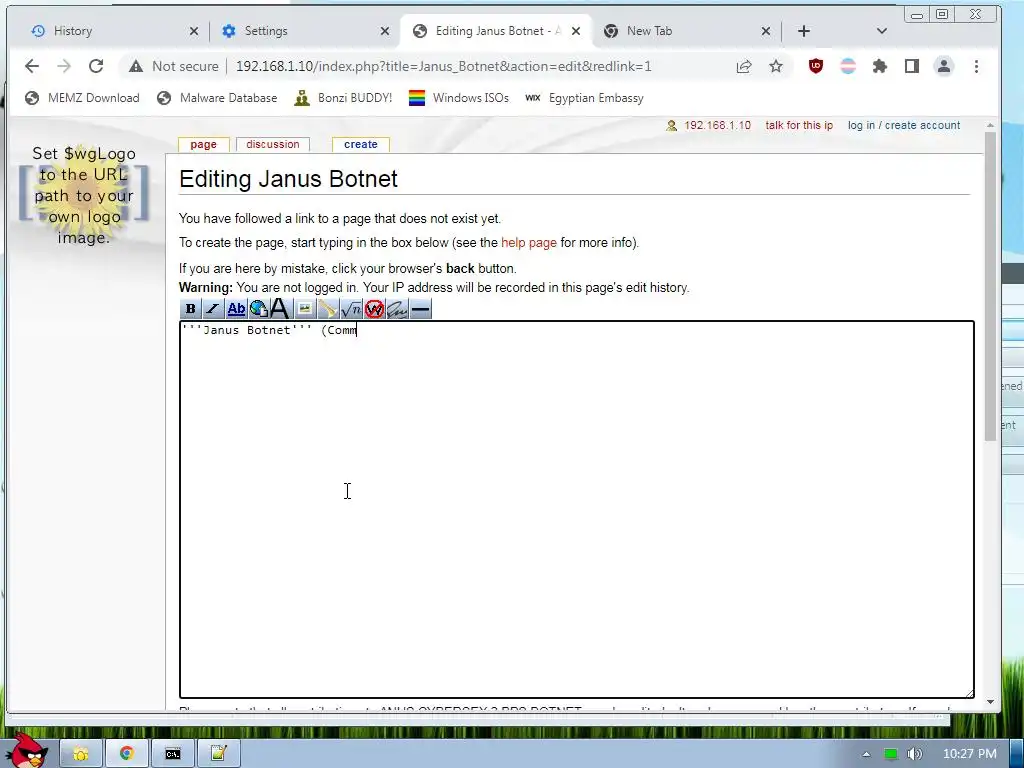Click the wiki logo placeholder image
This screenshot has width=1024, height=768.
(x=84, y=195)
